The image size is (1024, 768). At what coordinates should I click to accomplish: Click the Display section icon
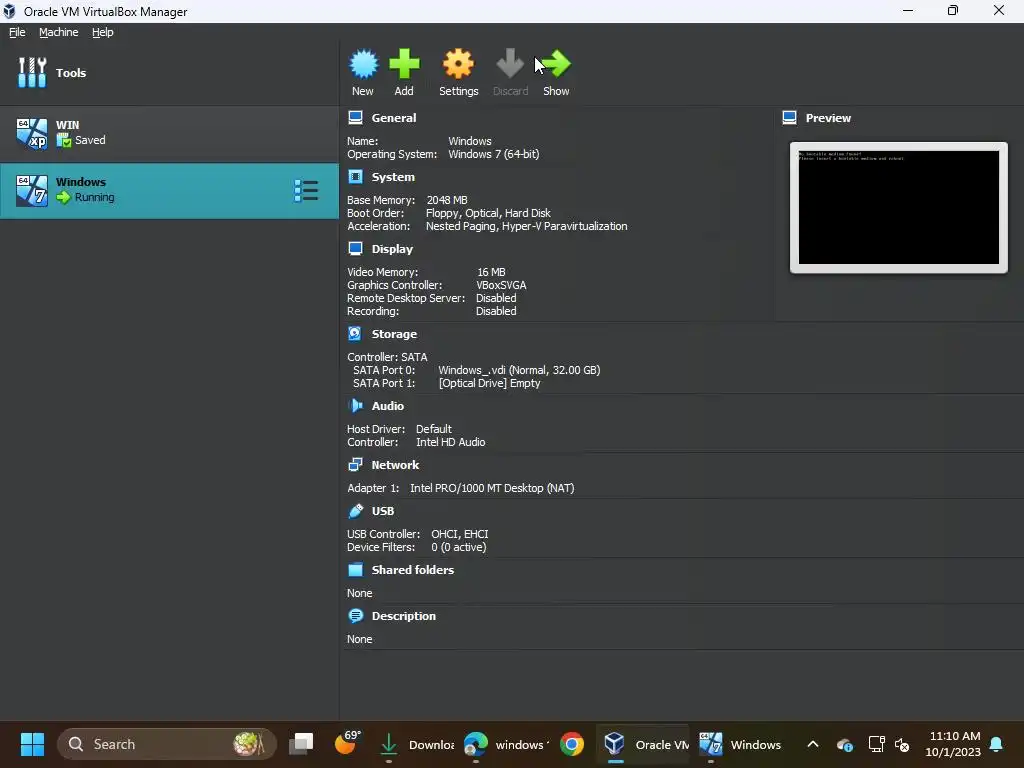[x=355, y=249]
